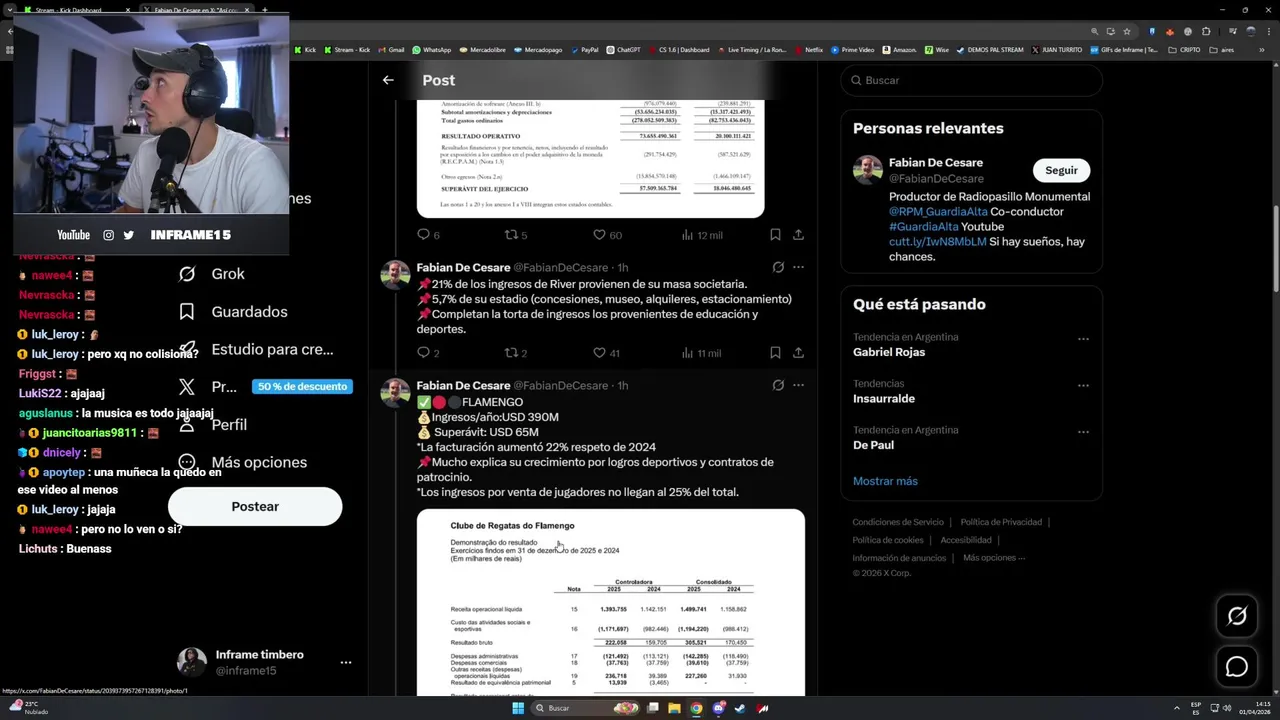Viewport: 1280px width, 720px height.
Task: Open Premium with 50 % de descuento
Action: point(264,387)
